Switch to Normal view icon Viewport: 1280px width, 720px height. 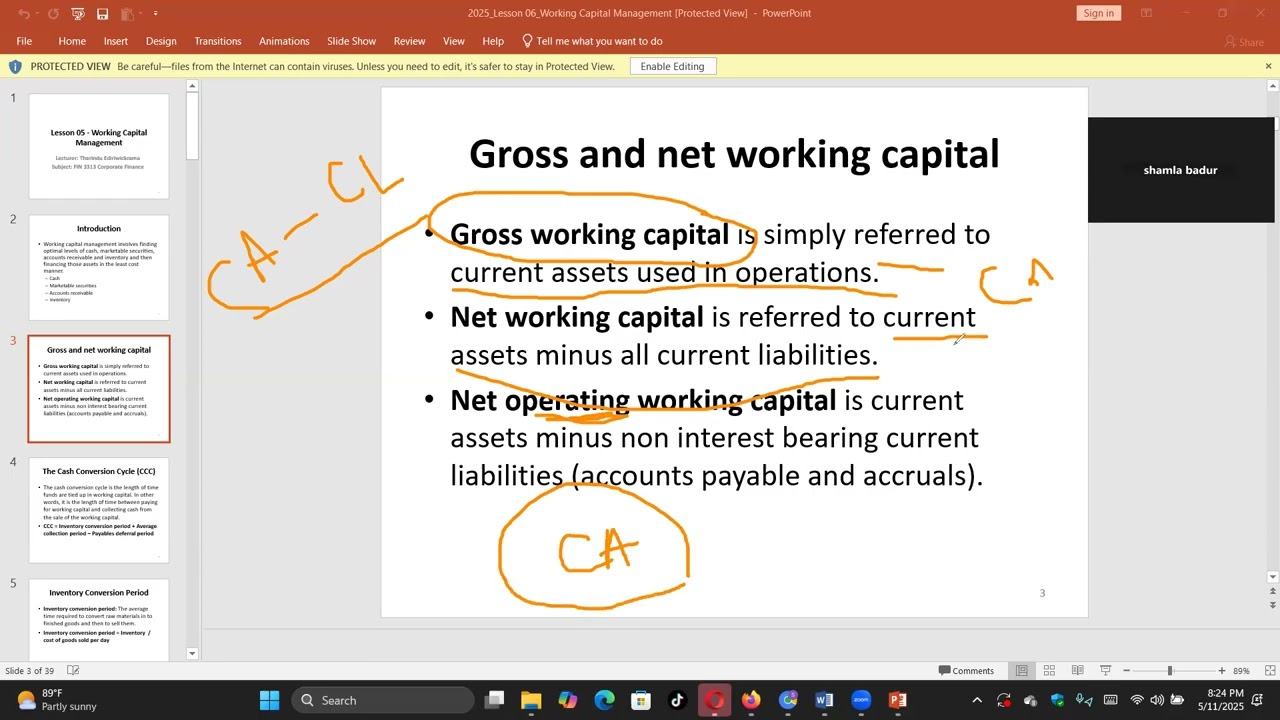(1021, 671)
